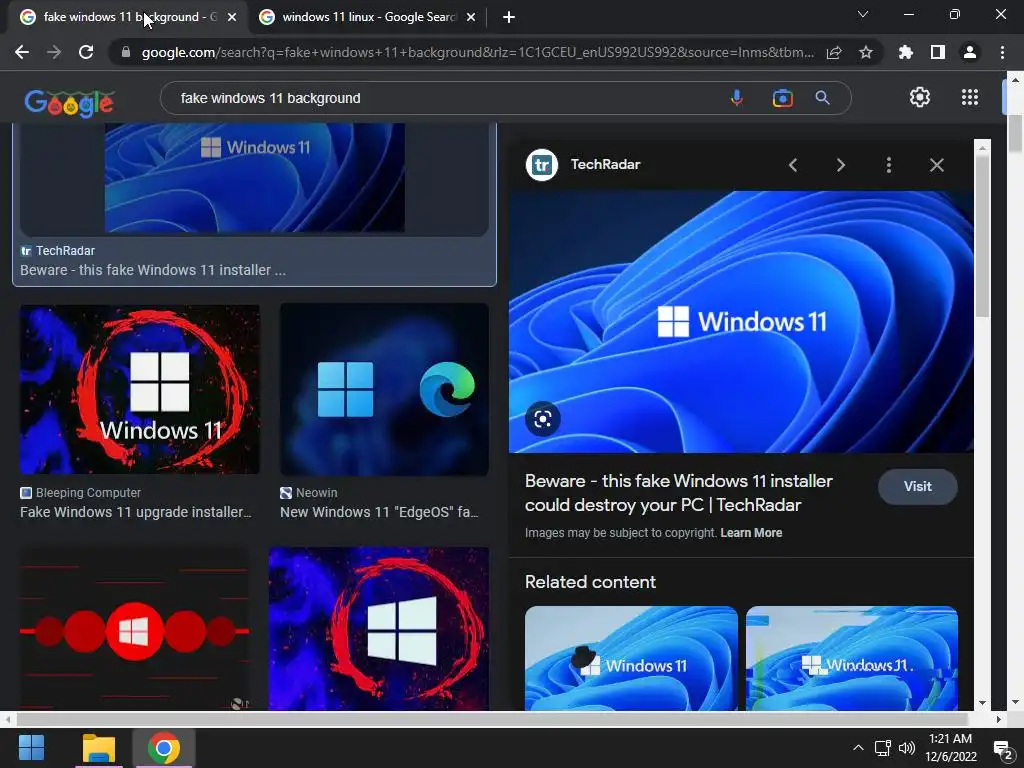Click the browser forward arrow
The image size is (1024, 768).
tap(54, 52)
